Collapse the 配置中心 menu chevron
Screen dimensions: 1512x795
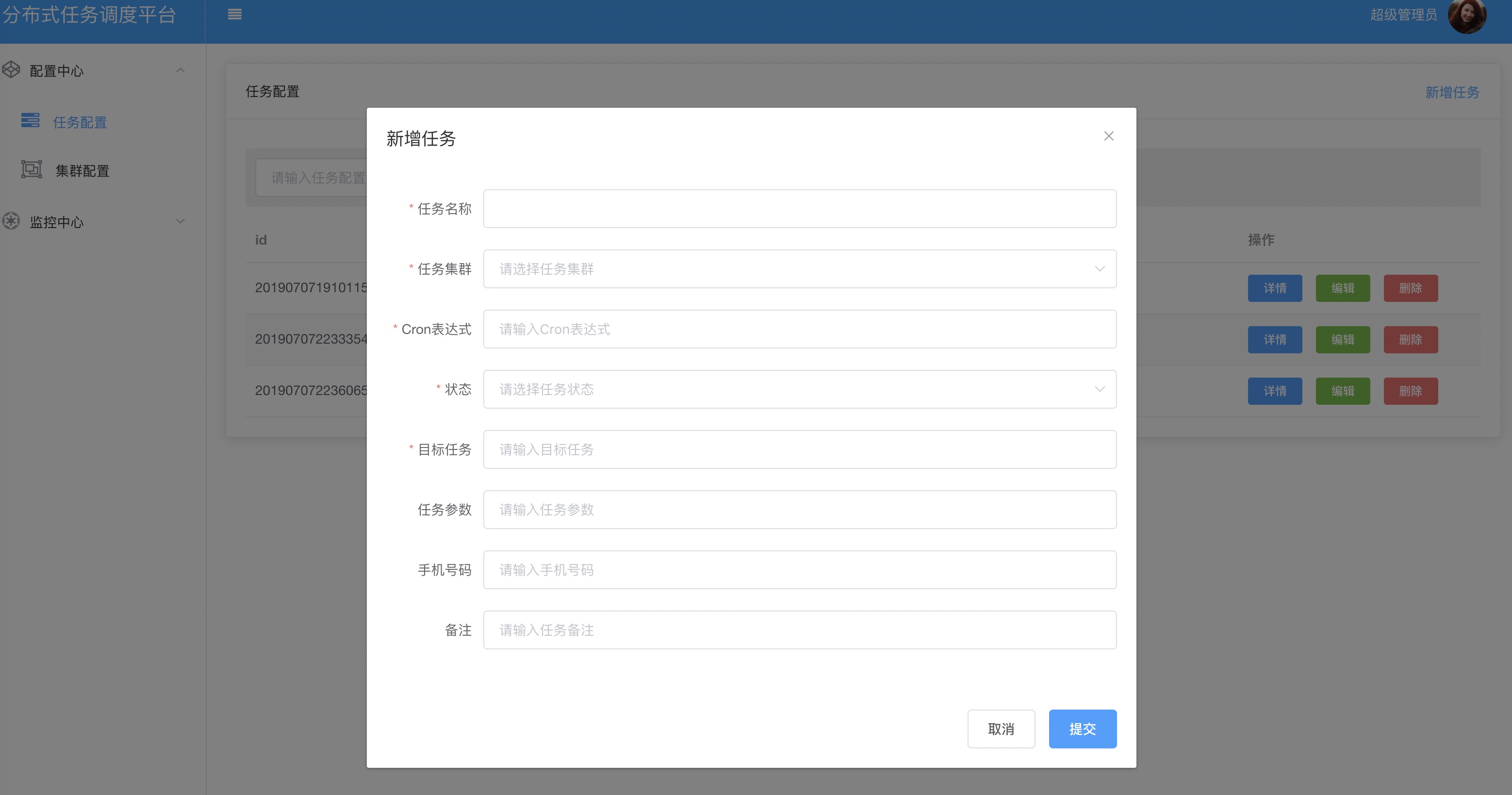(x=181, y=70)
